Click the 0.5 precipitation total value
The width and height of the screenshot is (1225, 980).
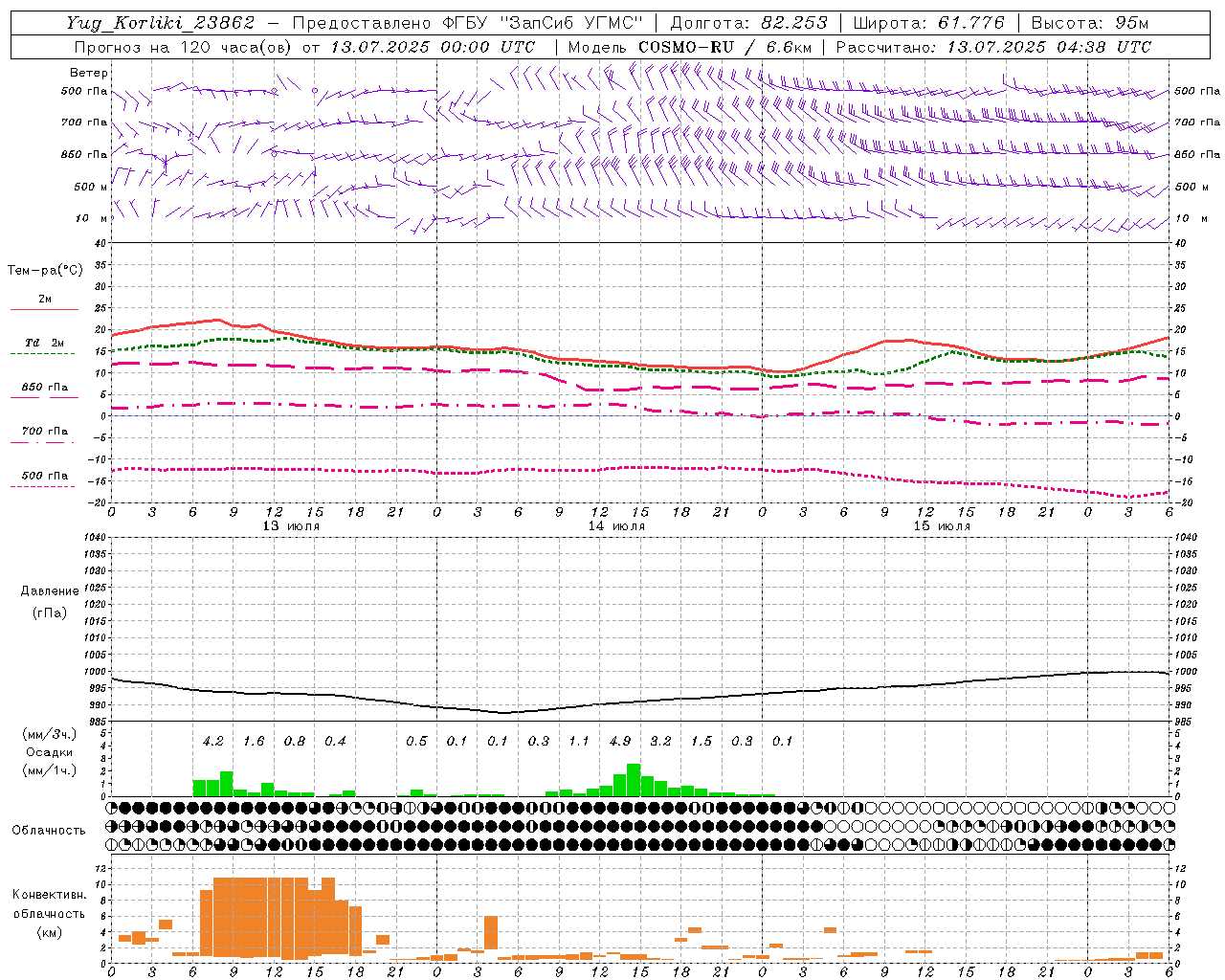tap(416, 741)
